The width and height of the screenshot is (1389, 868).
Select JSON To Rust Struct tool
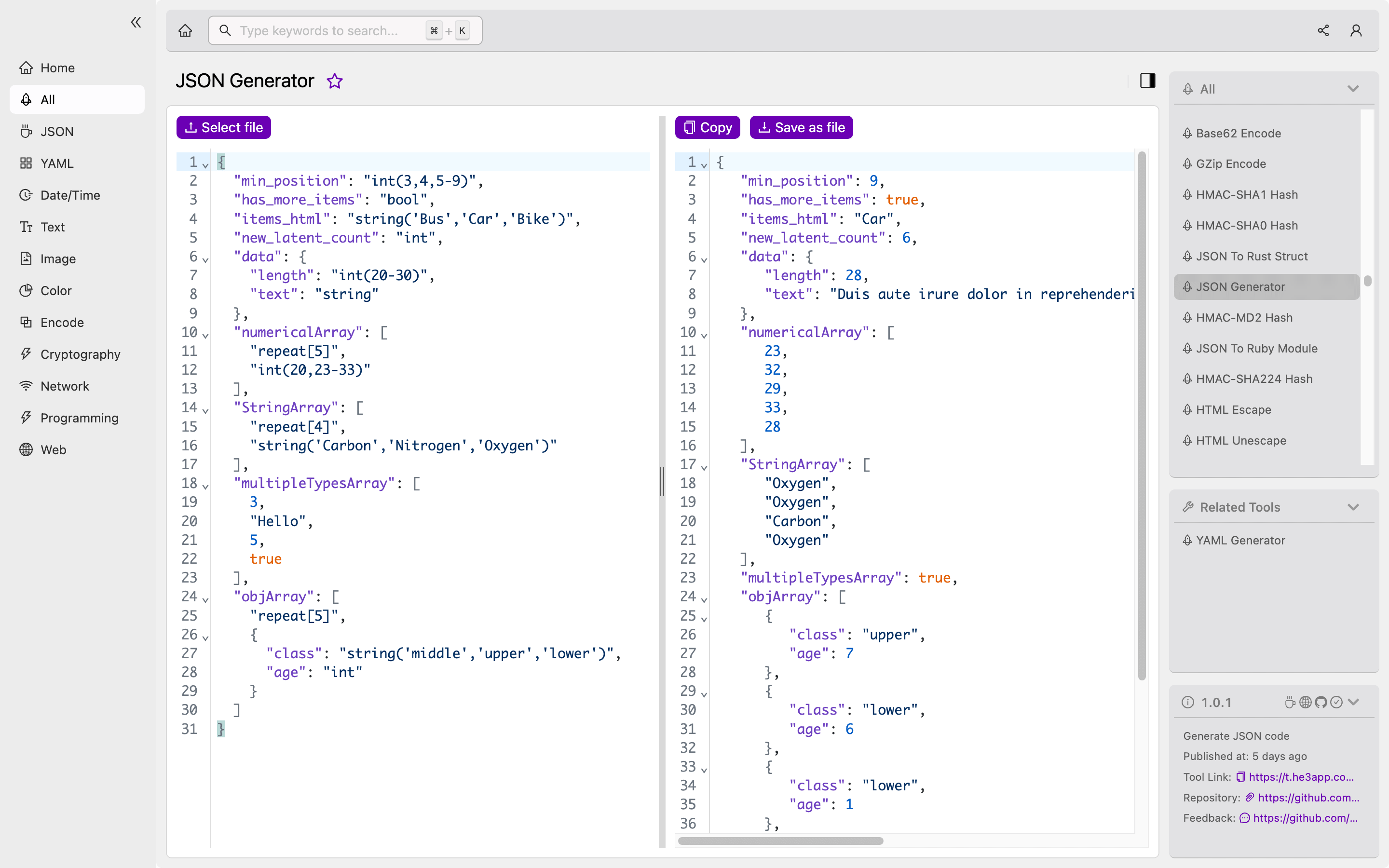[1266, 256]
